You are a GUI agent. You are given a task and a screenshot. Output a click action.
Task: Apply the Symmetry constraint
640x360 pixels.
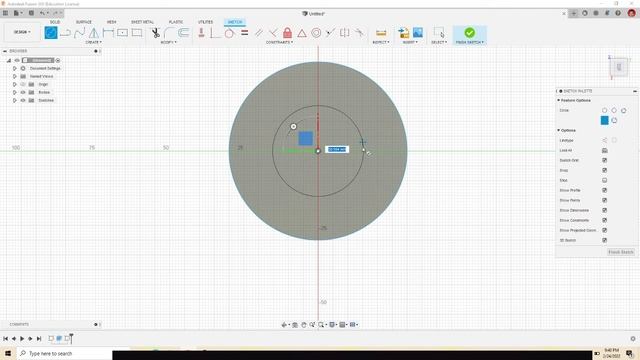click(x=344, y=33)
